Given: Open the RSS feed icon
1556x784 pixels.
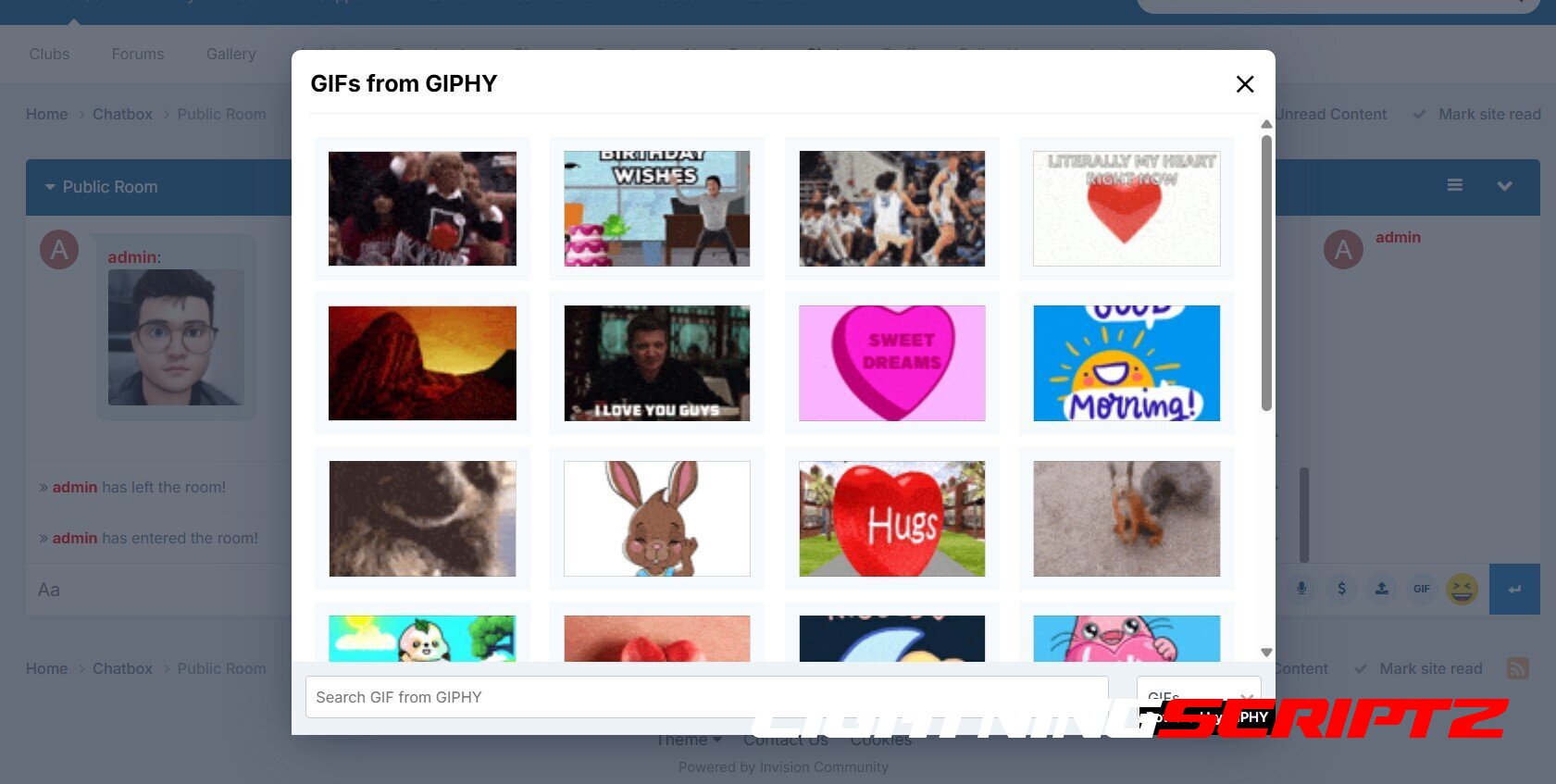Looking at the screenshot, I should click(x=1517, y=668).
